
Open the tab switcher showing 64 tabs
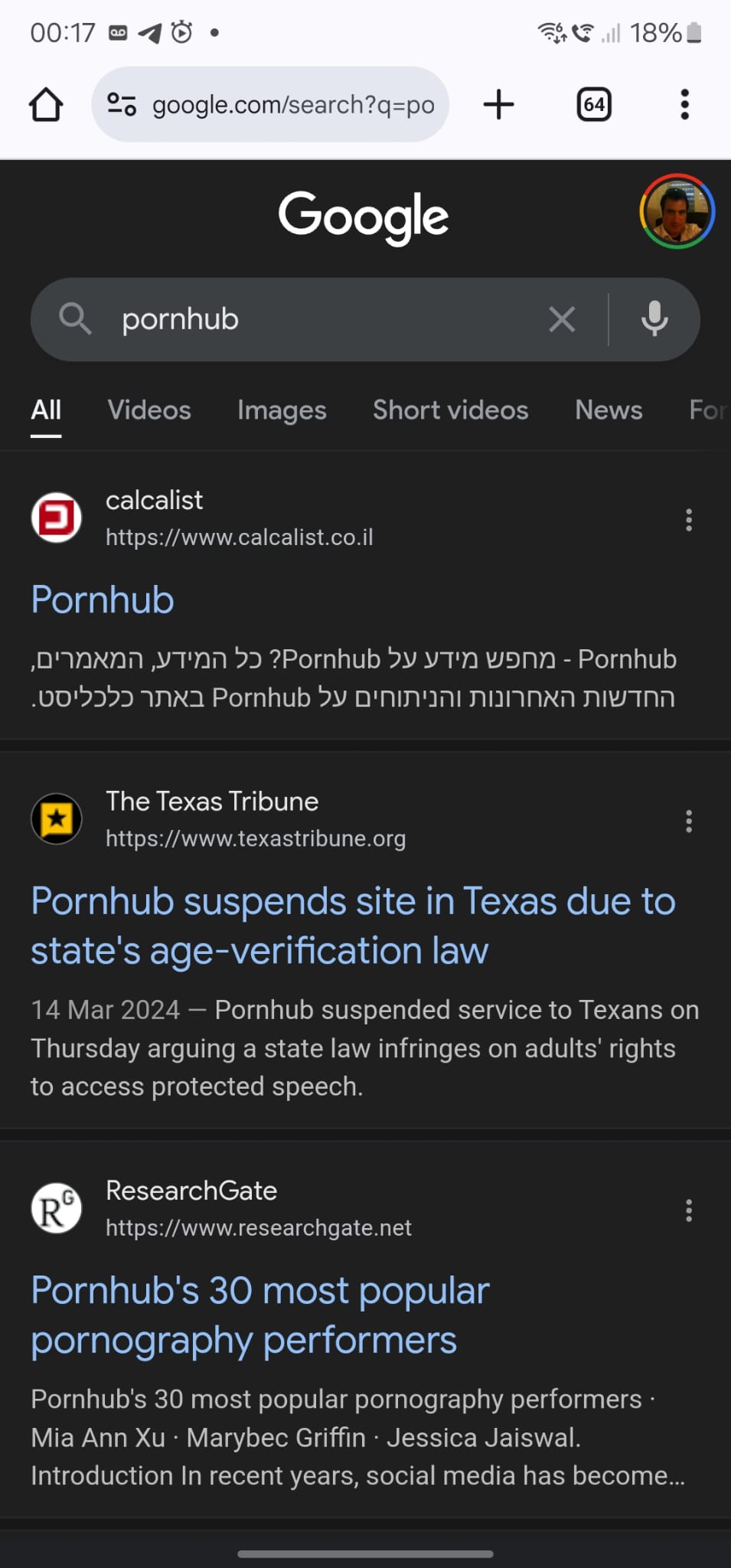click(x=594, y=105)
